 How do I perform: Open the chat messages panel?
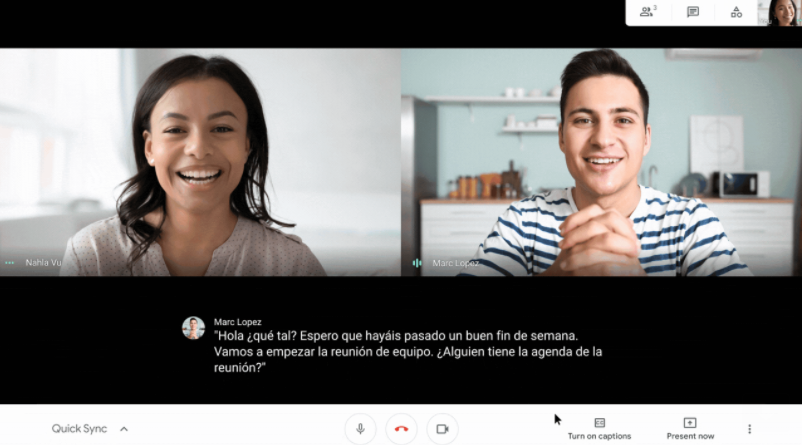[x=692, y=12]
